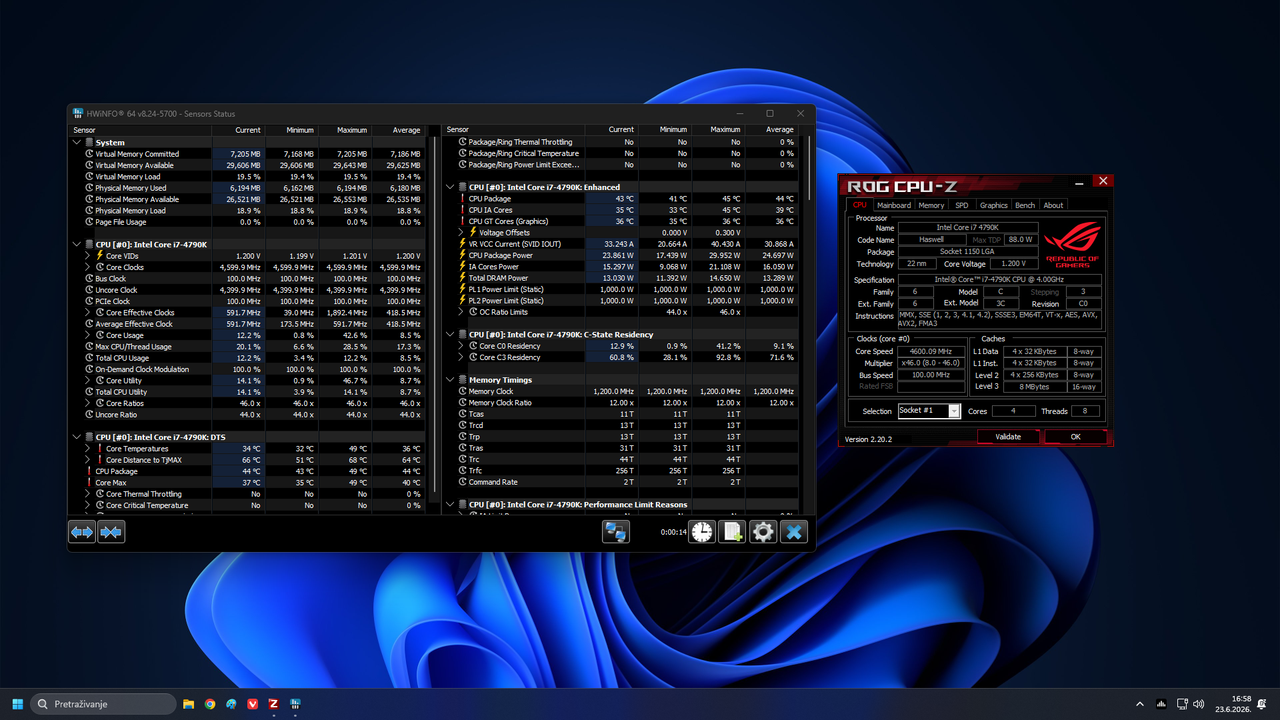Expand the OC Ratio Limits row
The image size is (1280, 720).
point(461,312)
